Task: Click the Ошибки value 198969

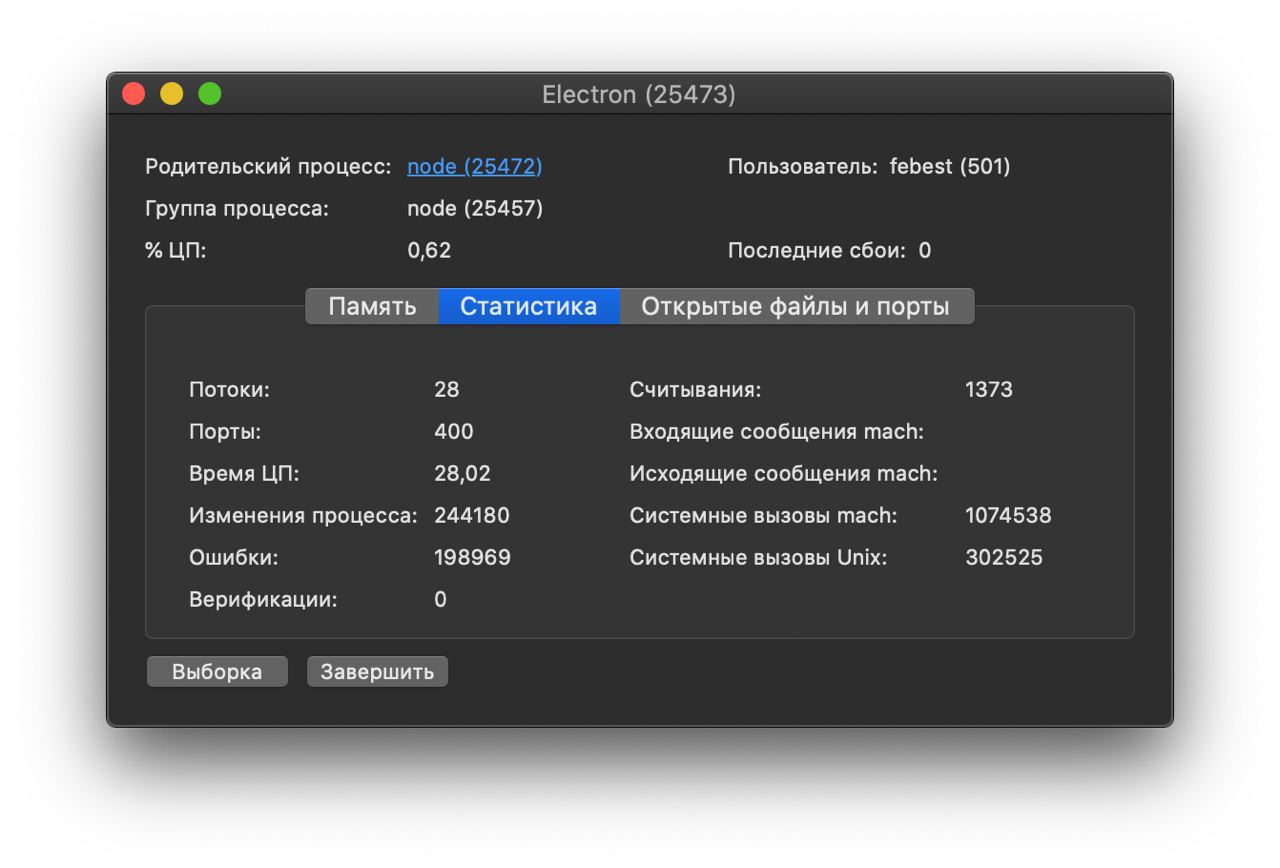Action: [x=472, y=558]
